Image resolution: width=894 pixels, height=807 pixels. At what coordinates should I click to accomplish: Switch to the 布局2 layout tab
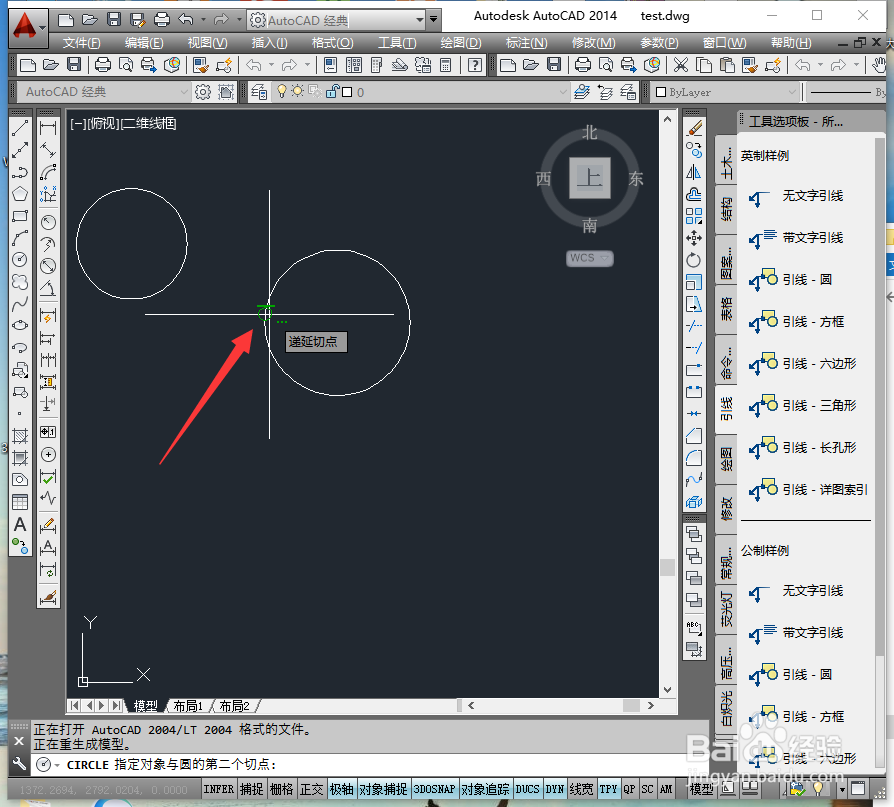tap(234, 706)
